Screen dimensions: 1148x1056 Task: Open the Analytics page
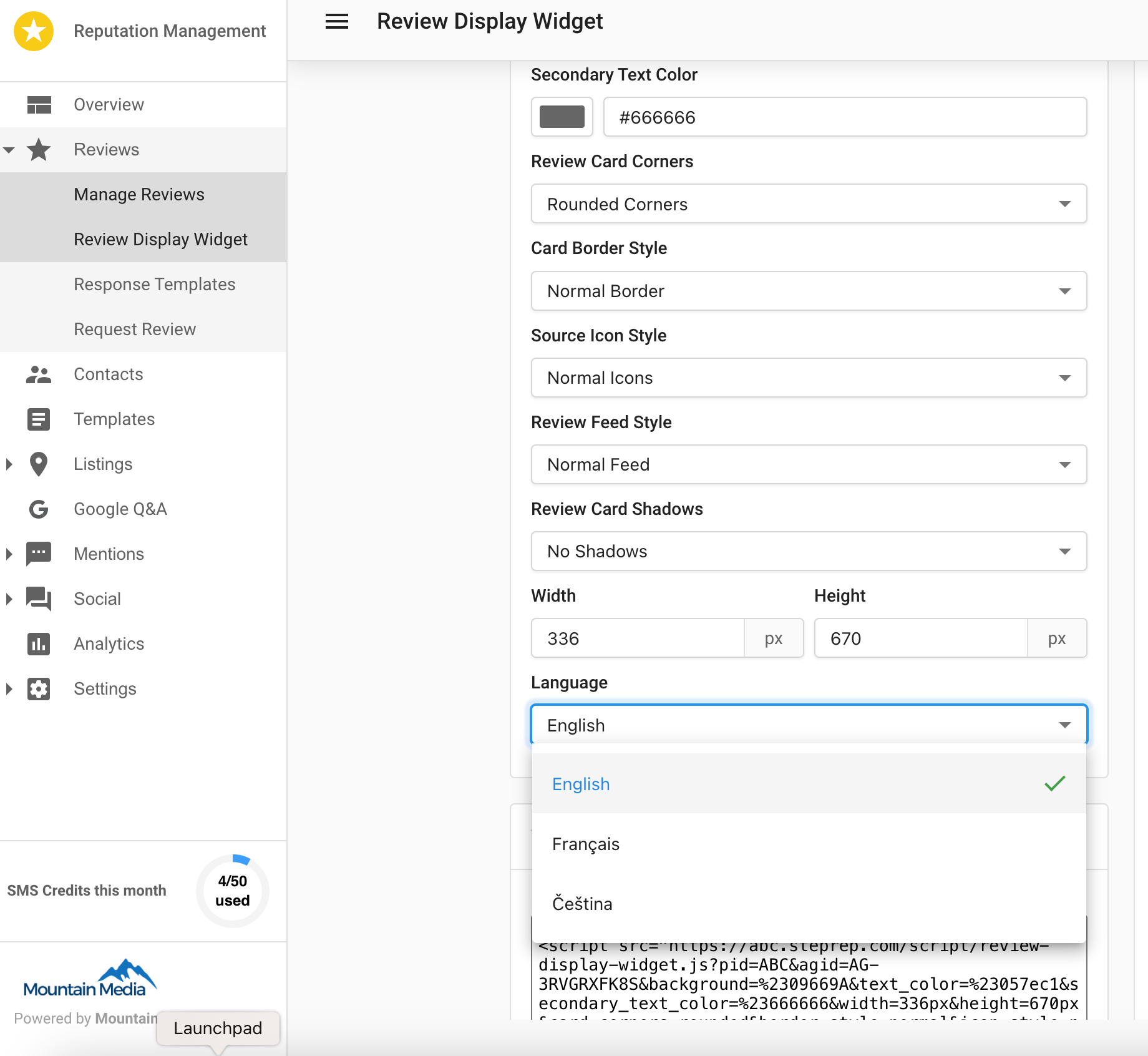click(x=143, y=644)
